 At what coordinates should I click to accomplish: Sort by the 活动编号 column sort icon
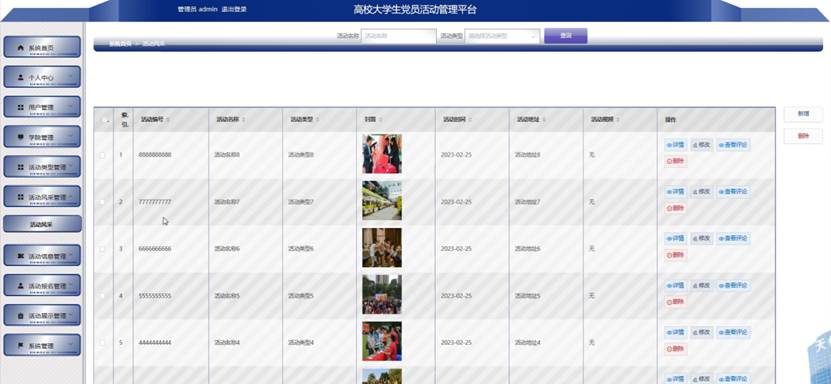(168, 120)
